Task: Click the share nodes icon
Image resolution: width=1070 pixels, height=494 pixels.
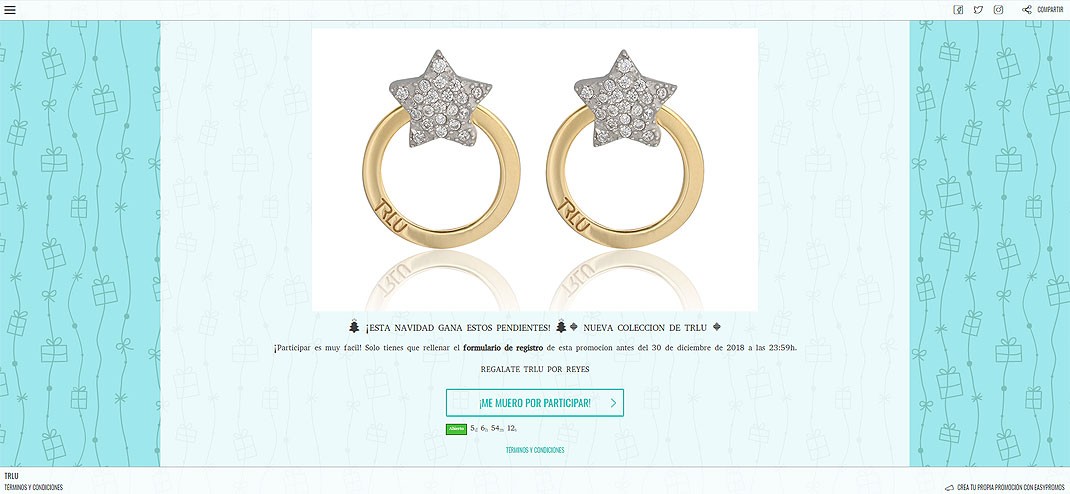Action: (1026, 10)
